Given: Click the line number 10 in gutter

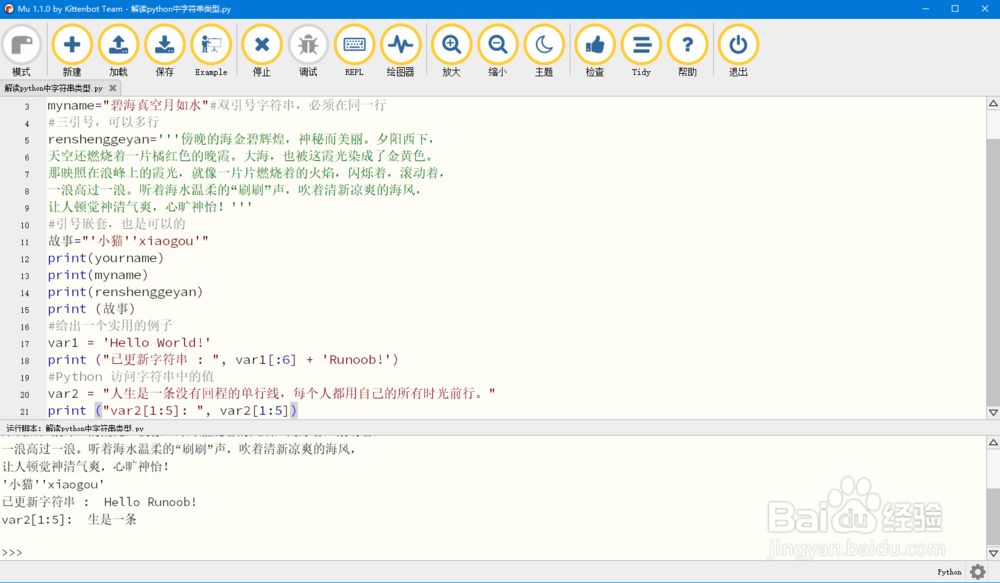Looking at the screenshot, I should (25, 225).
